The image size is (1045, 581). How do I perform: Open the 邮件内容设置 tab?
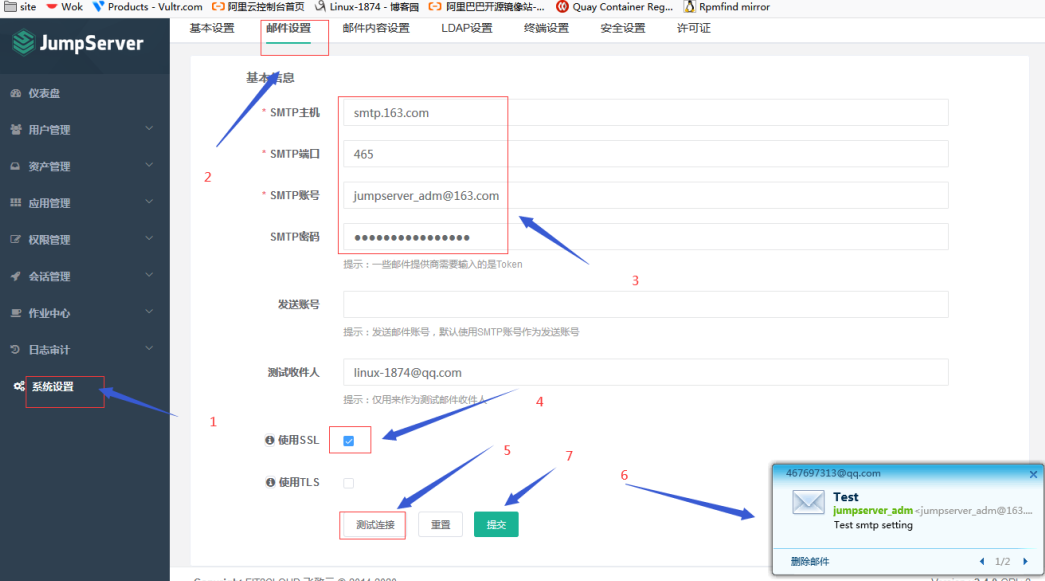click(x=376, y=28)
